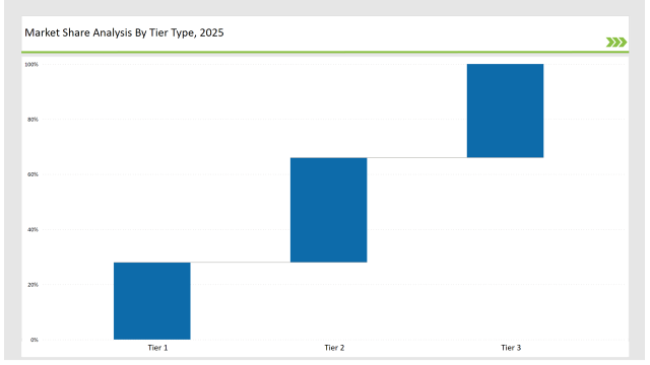The height and width of the screenshot is (365, 650).
Task: Click the 0% y-axis label
Action: 34,340
